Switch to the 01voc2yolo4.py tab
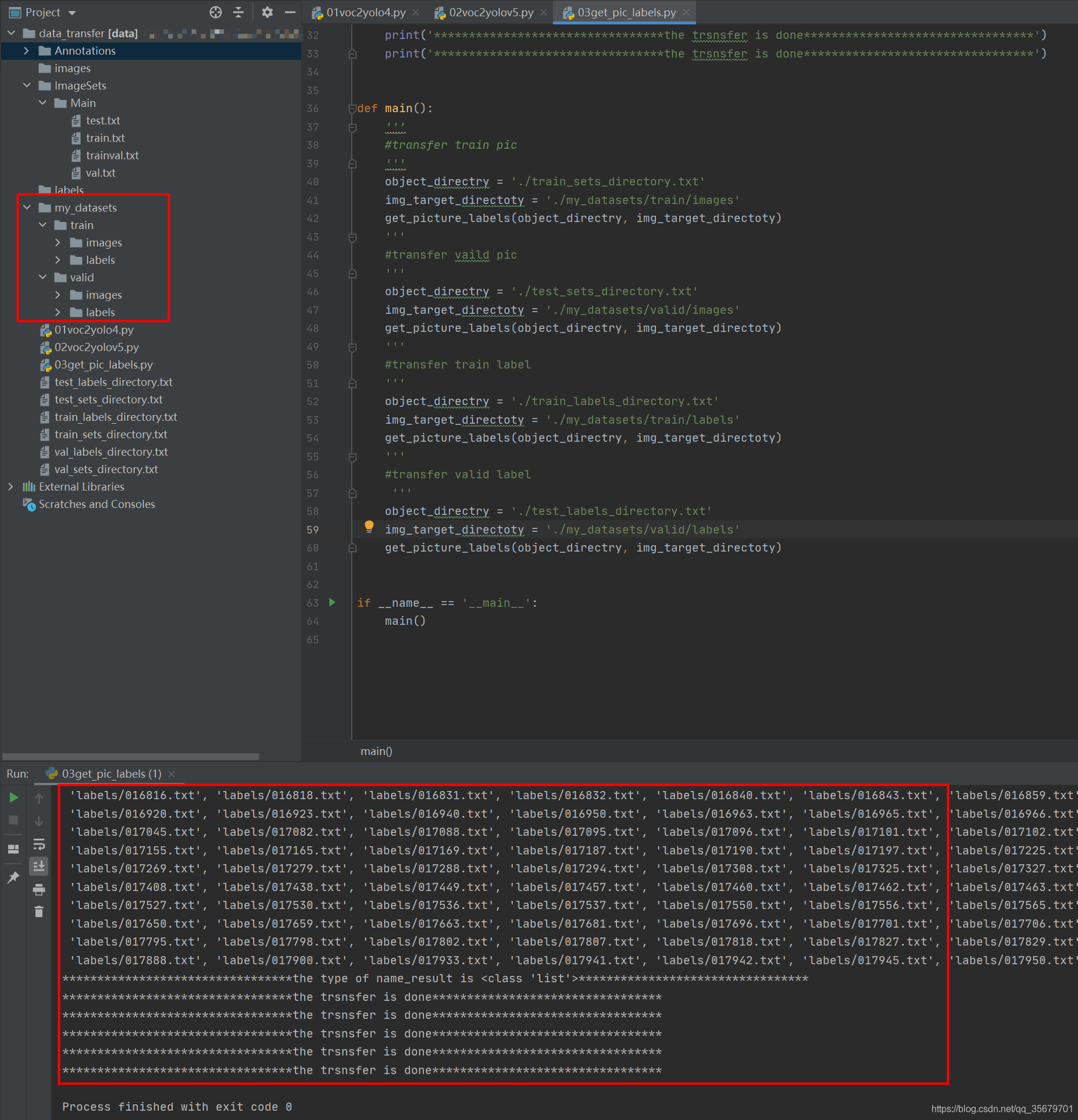Screen dimensions: 1078x1120 [365, 13]
